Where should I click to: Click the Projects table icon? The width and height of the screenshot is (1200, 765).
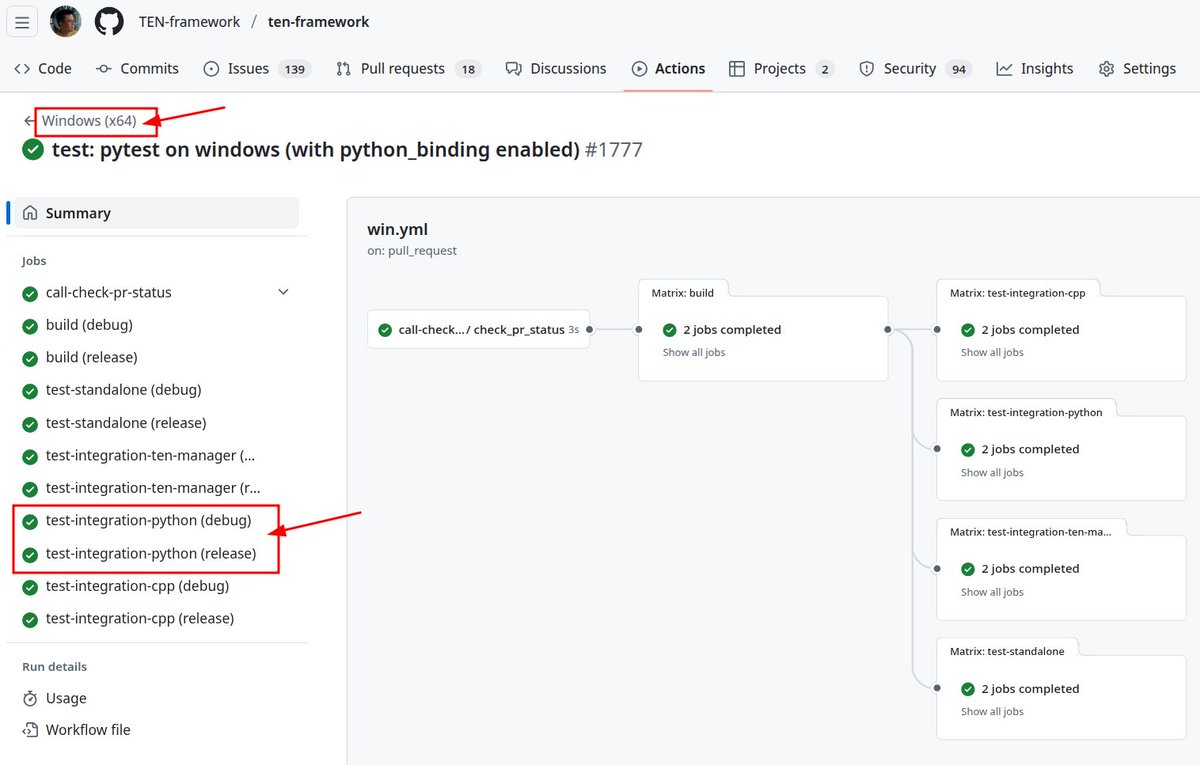pyautogui.click(x=737, y=69)
